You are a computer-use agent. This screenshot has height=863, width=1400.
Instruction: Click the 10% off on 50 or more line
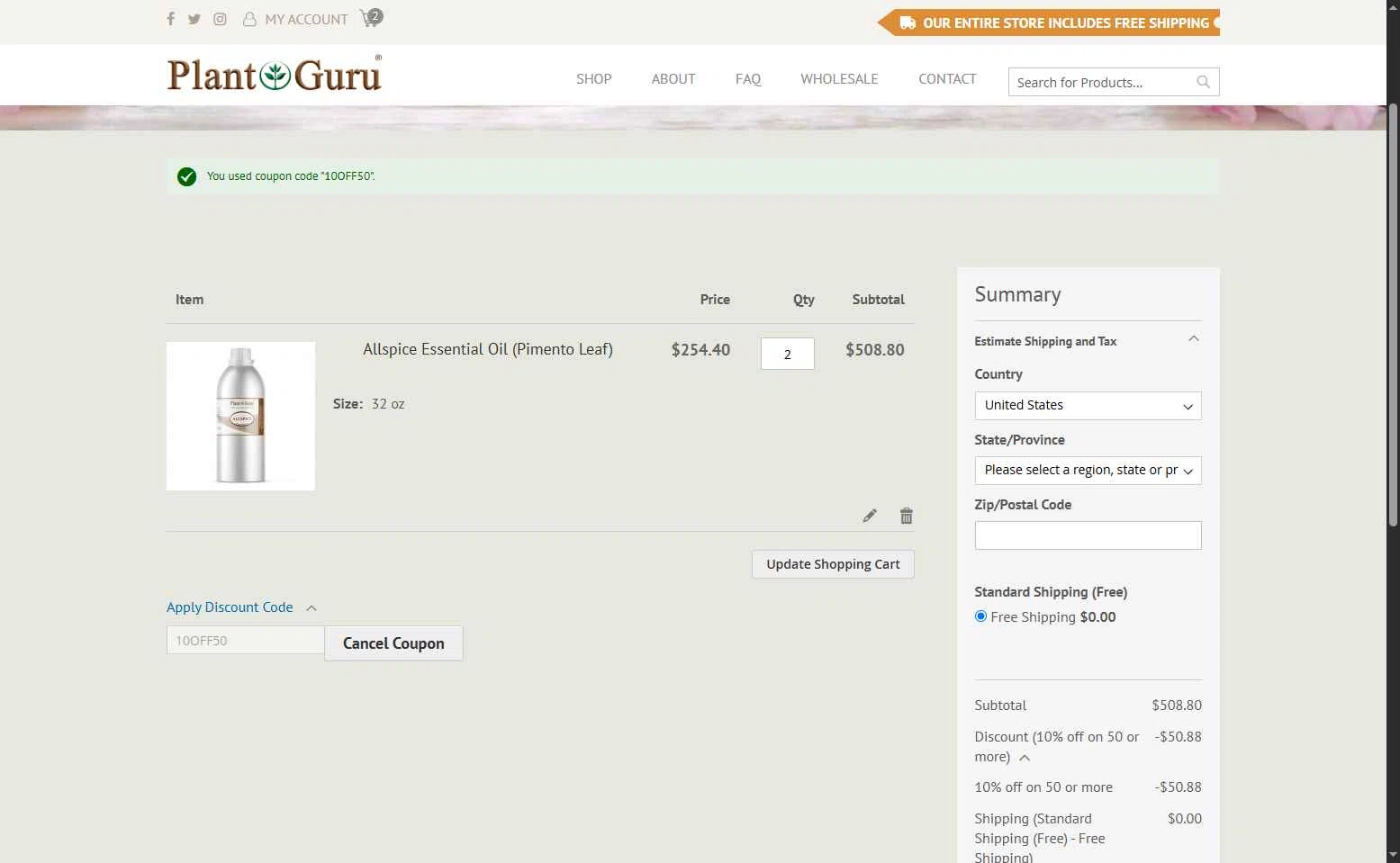click(x=1088, y=787)
